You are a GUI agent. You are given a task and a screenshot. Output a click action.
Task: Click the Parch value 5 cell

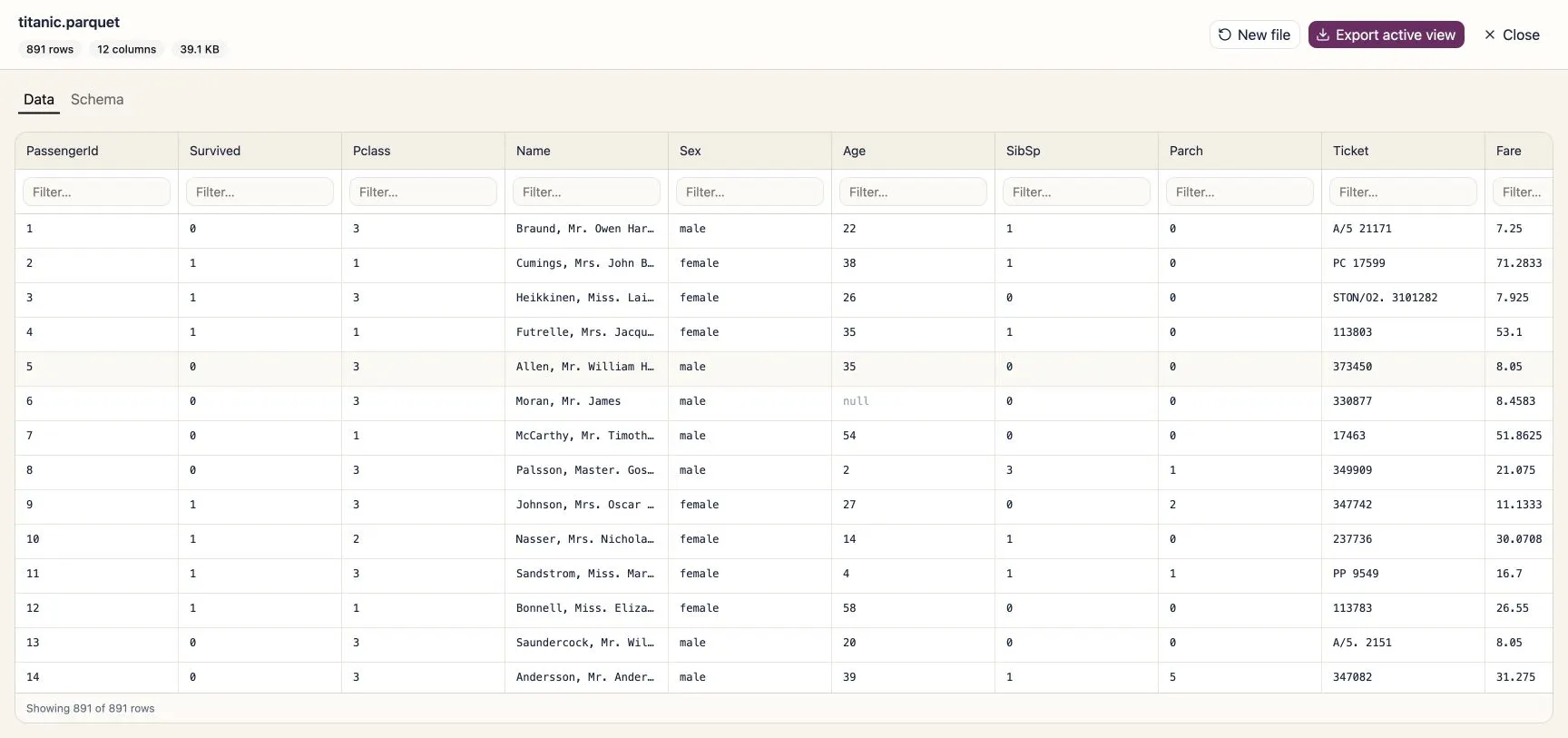point(1240,677)
